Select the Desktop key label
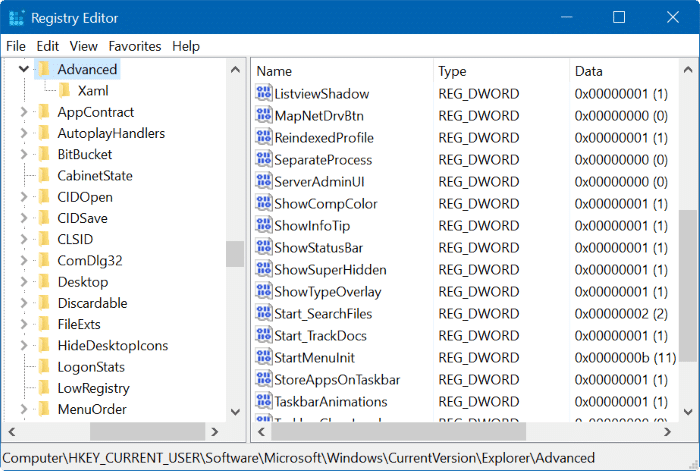Screen dimensions: 700x471 tap(83, 282)
